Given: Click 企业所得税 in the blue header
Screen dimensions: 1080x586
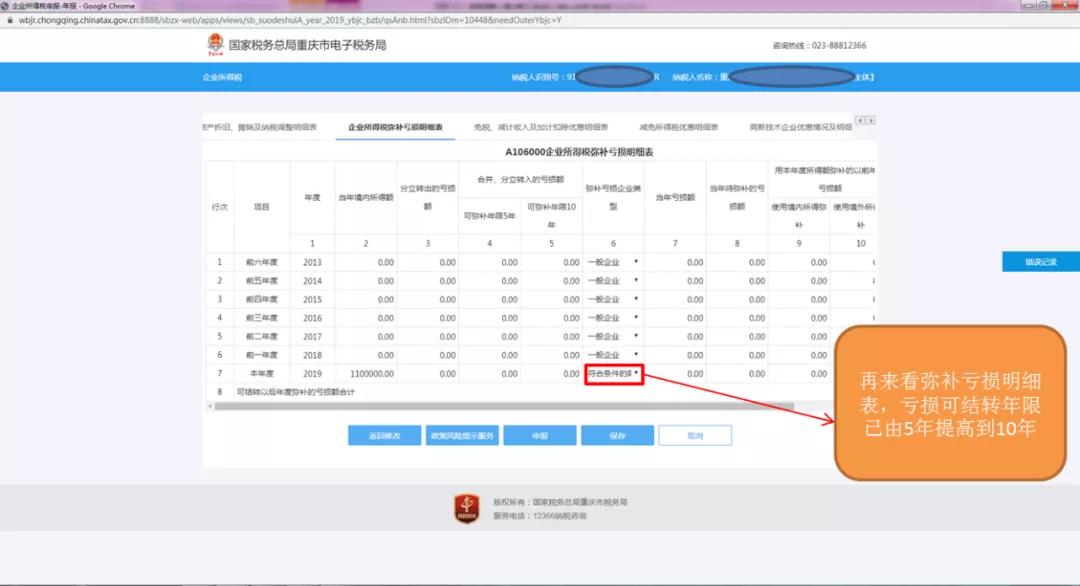Looking at the screenshot, I should pyautogui.click(x=222, y=77).
